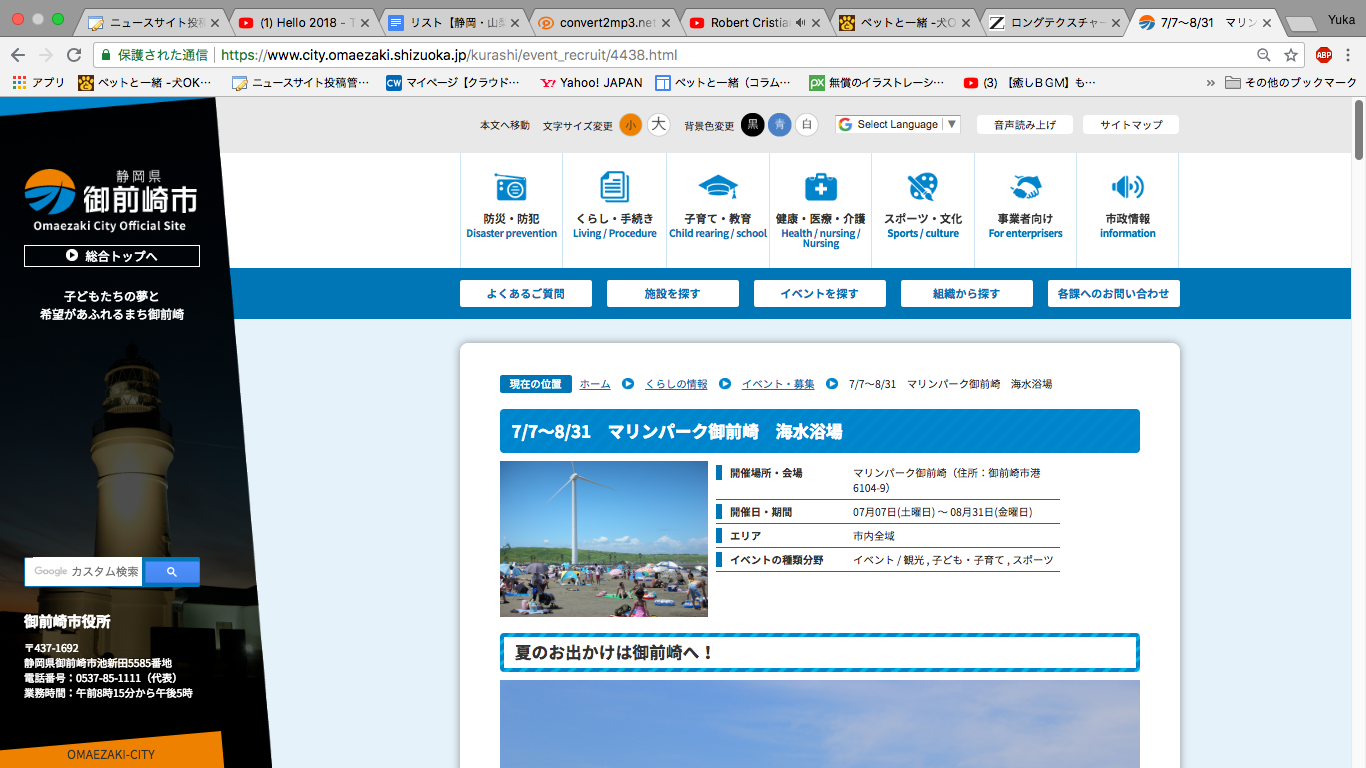
Task: Open ニュースサイト投稿管 bookmark
Action: pyautogui.click(x=300, y=83)
